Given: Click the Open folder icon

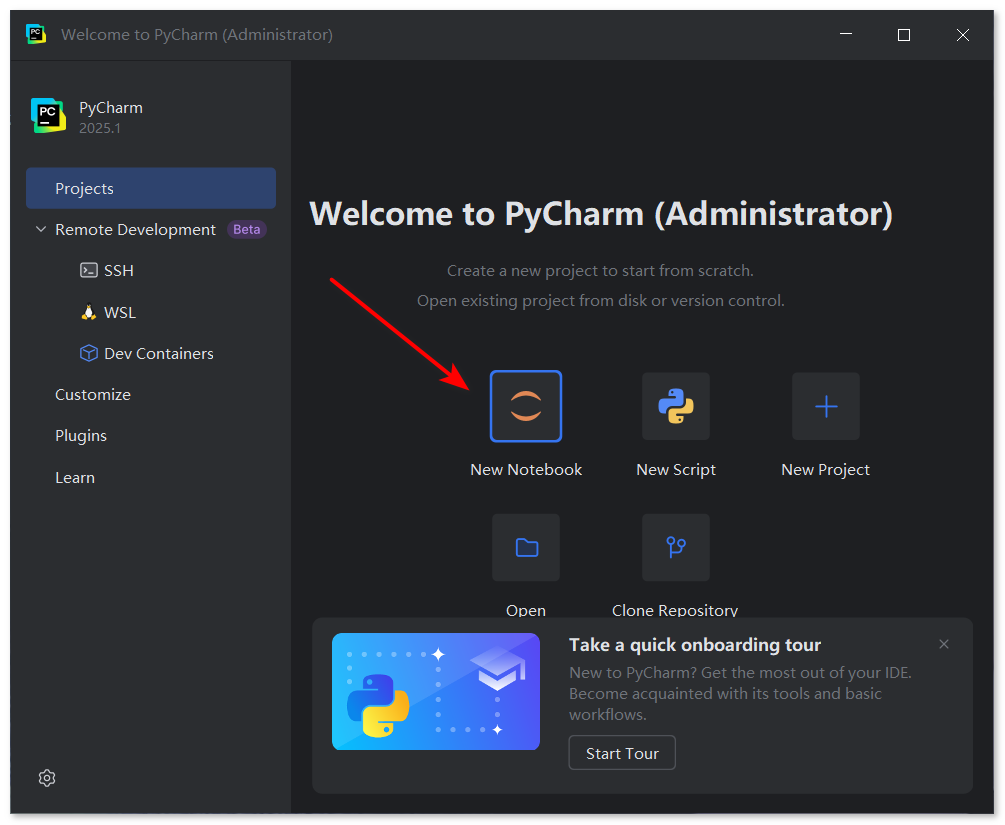Looking at the screenshot, I should pos(526,547).
